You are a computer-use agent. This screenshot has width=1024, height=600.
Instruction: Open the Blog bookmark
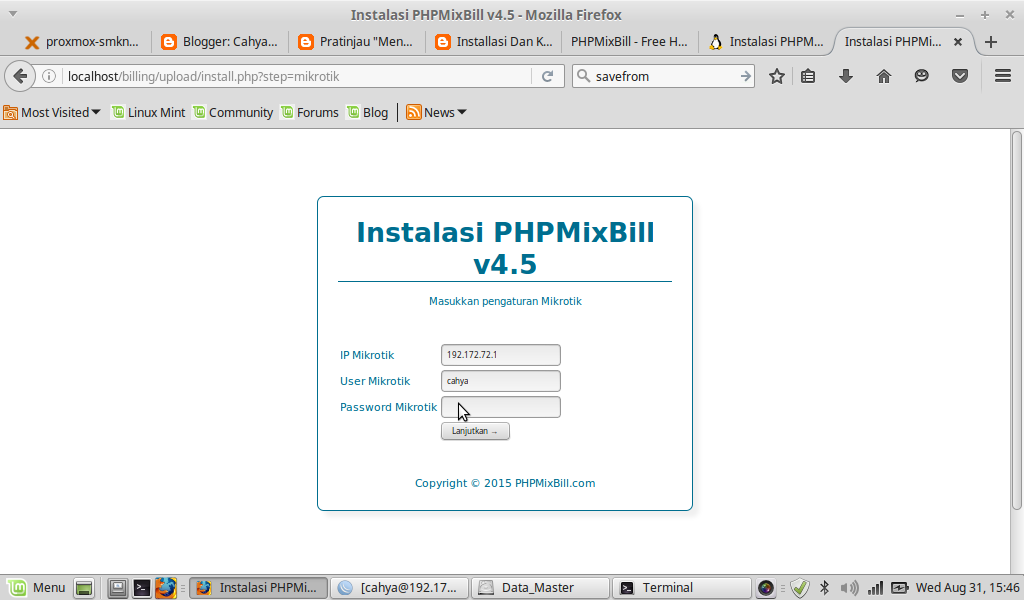pos(367,112)
